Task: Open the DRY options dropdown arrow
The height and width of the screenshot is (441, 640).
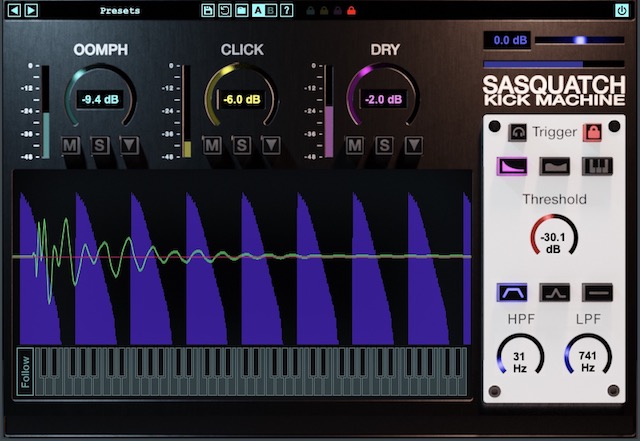Action: [411, 146]
